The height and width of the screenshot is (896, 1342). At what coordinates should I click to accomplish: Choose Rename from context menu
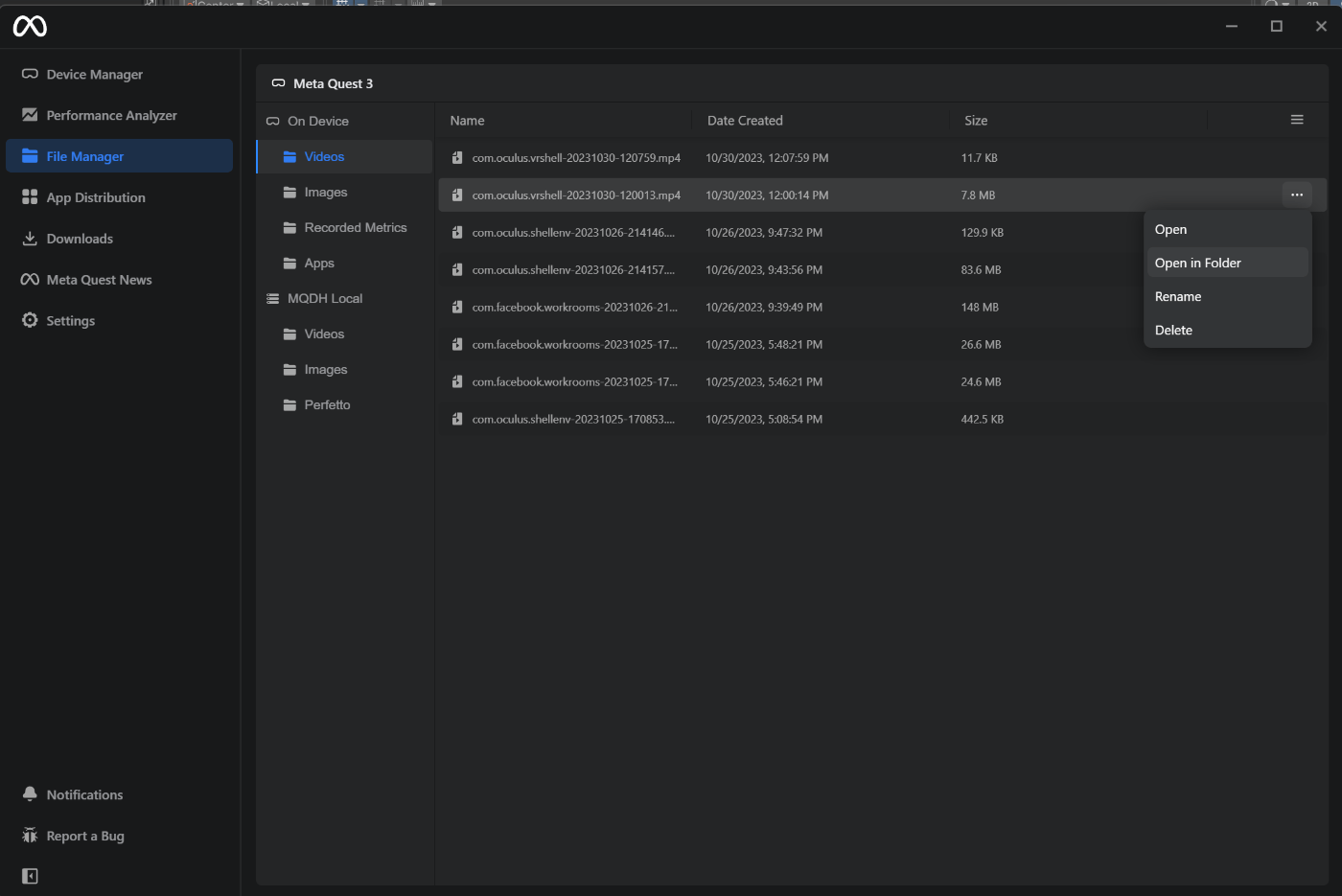coord(1228,296)
